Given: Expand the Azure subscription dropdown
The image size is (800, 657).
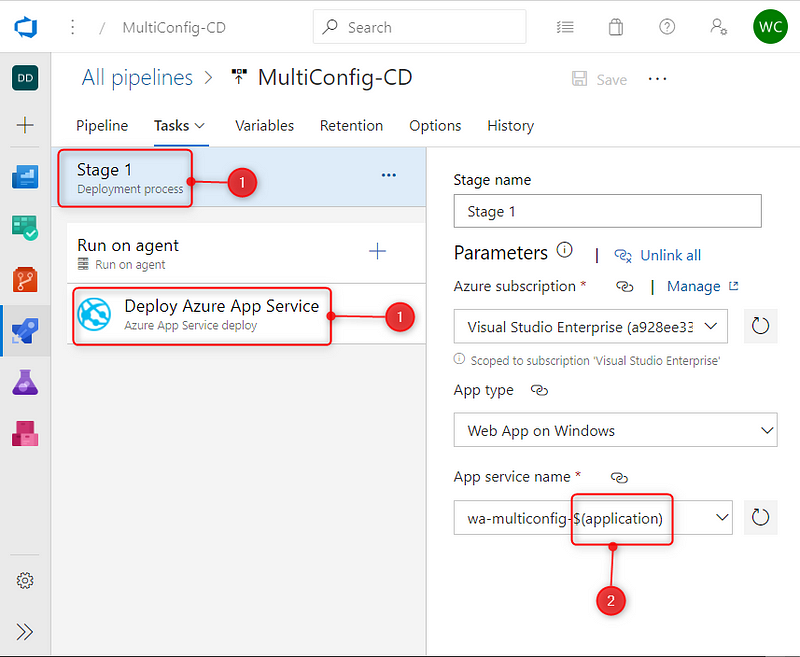Looking at the screenshot, I should pos(711,326).
